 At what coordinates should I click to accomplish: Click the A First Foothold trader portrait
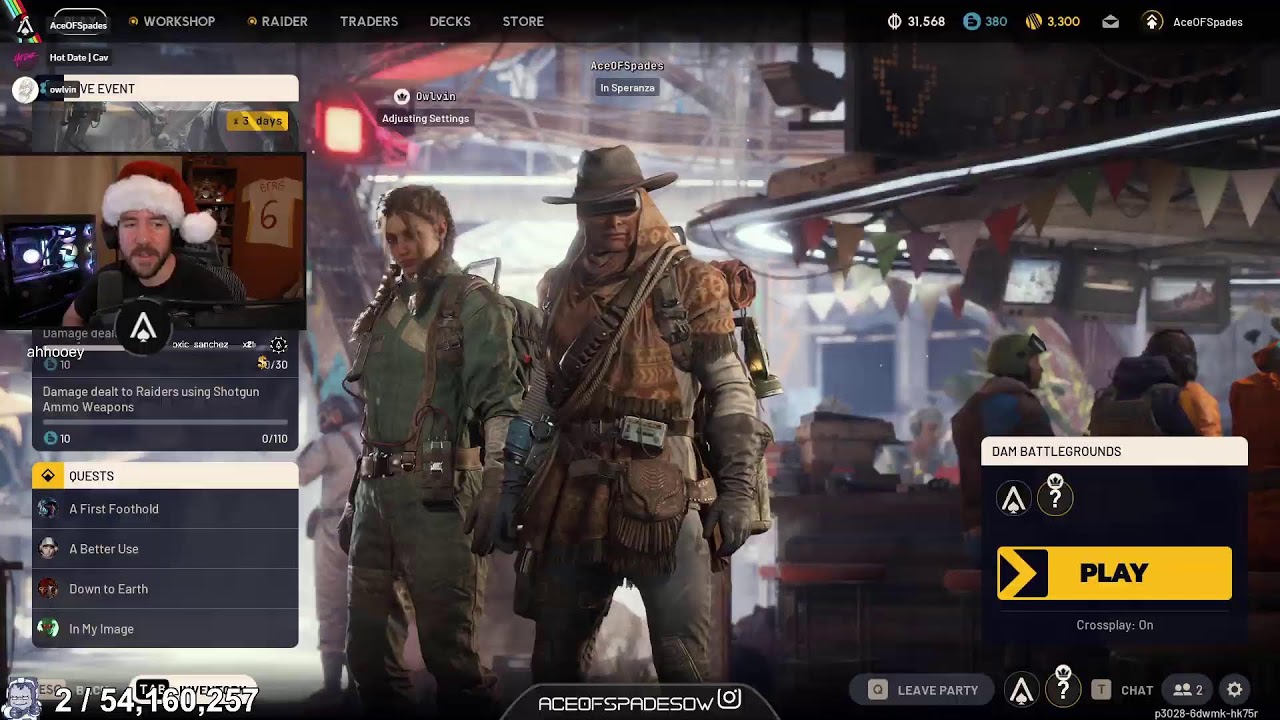[48, 509]
